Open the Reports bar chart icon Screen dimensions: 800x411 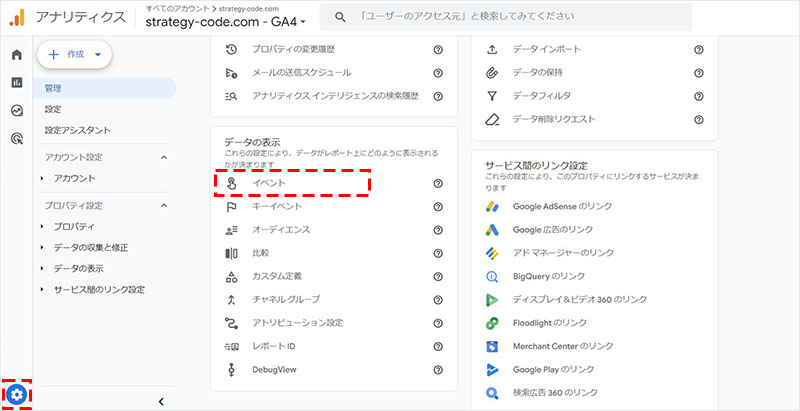[16, 82]
